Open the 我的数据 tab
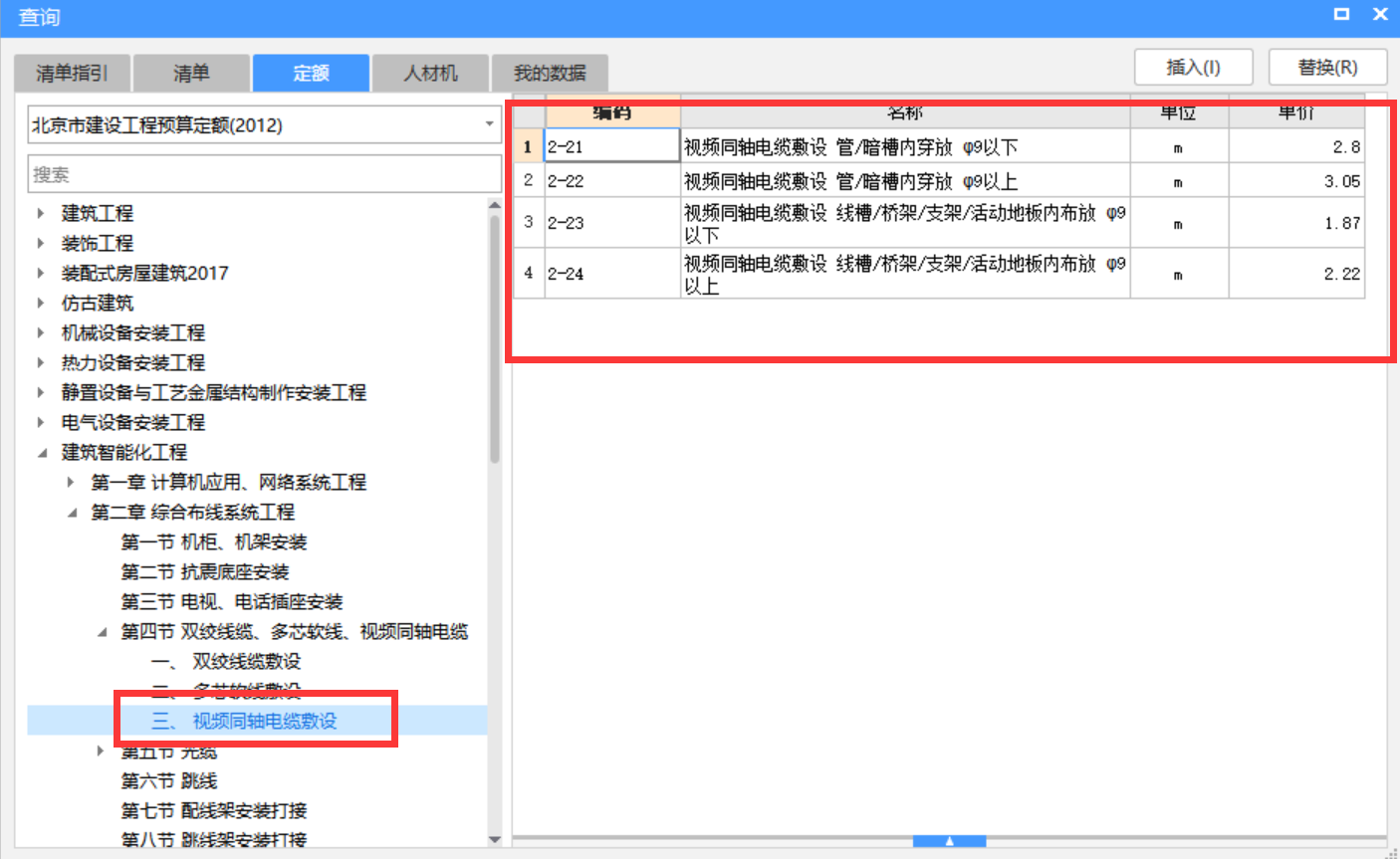 (x=550, y=73)
